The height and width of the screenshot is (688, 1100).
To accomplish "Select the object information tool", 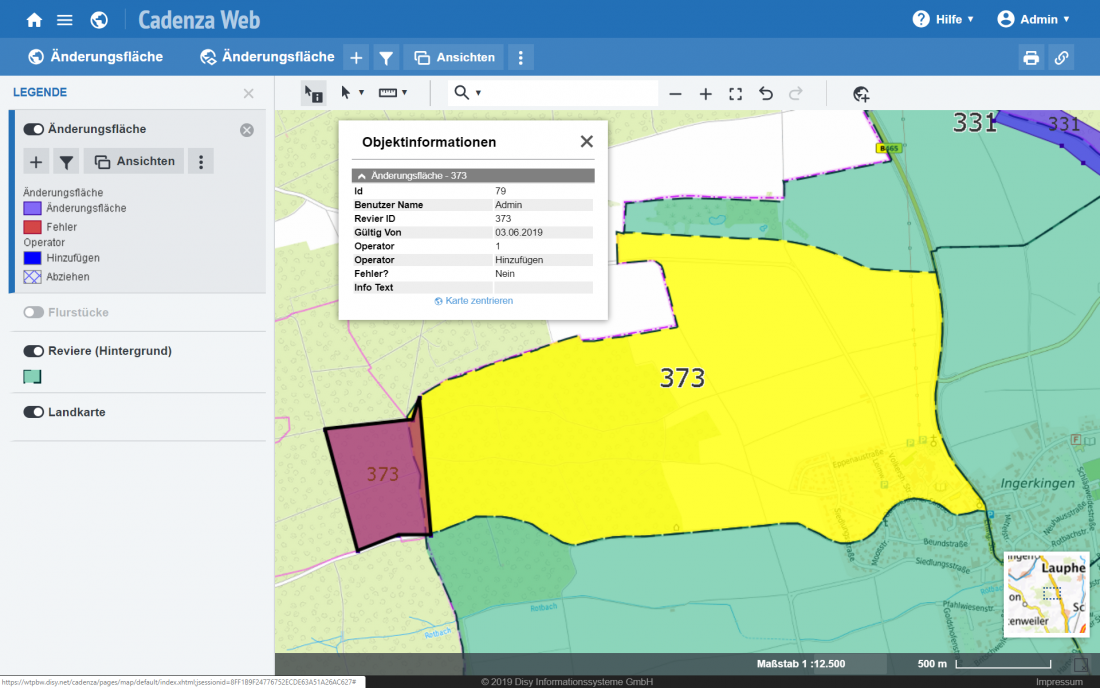I will (313, 94).
